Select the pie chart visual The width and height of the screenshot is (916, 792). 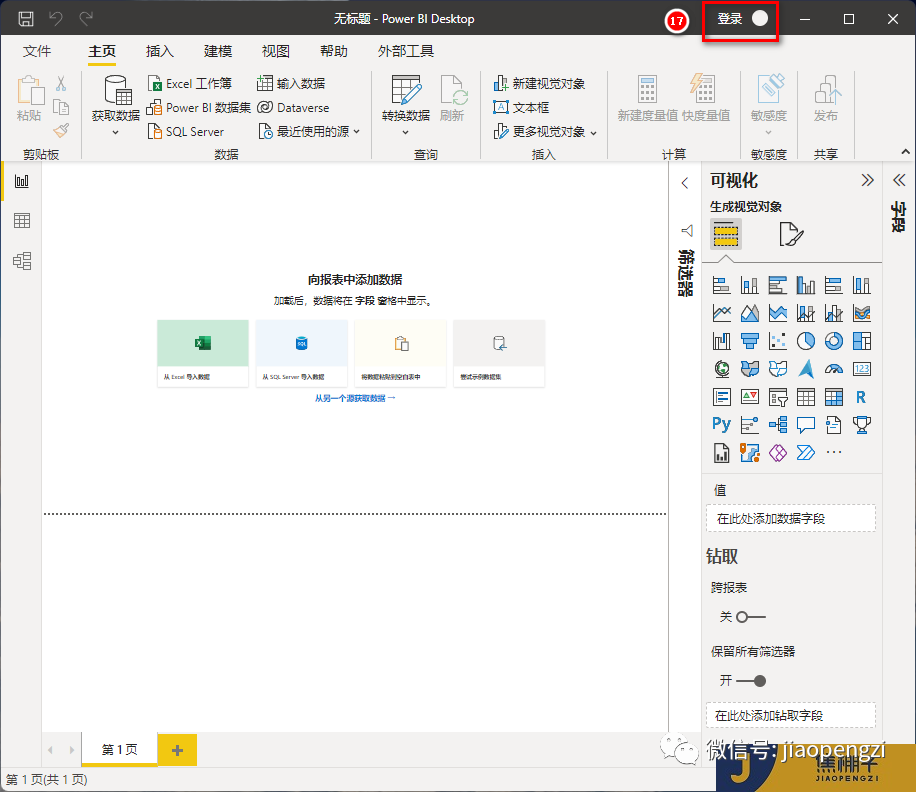click(x=806, y=341)
